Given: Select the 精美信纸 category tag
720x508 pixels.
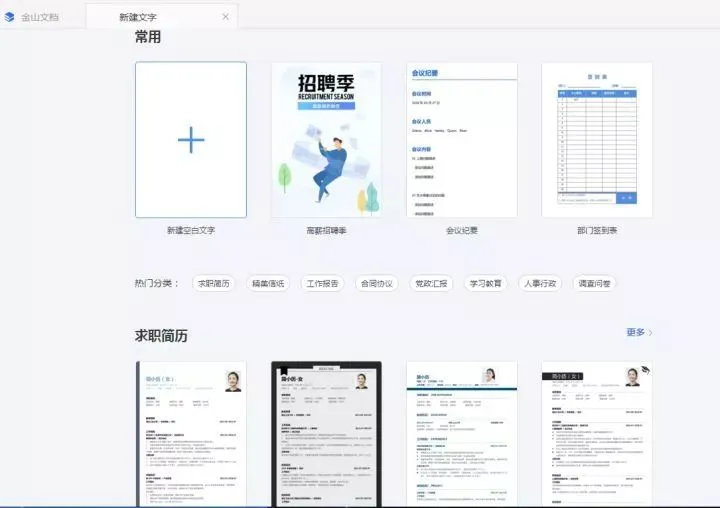Looking at the screenshot, I should point(268,283).
